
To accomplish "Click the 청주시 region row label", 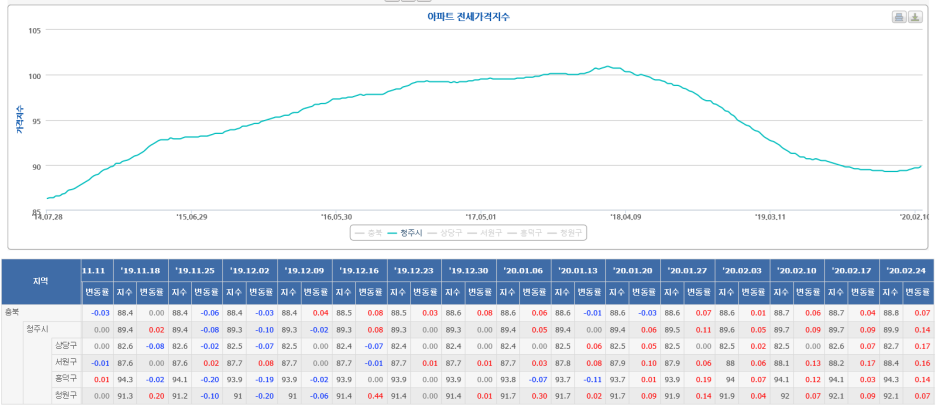I will pos(37,329).
